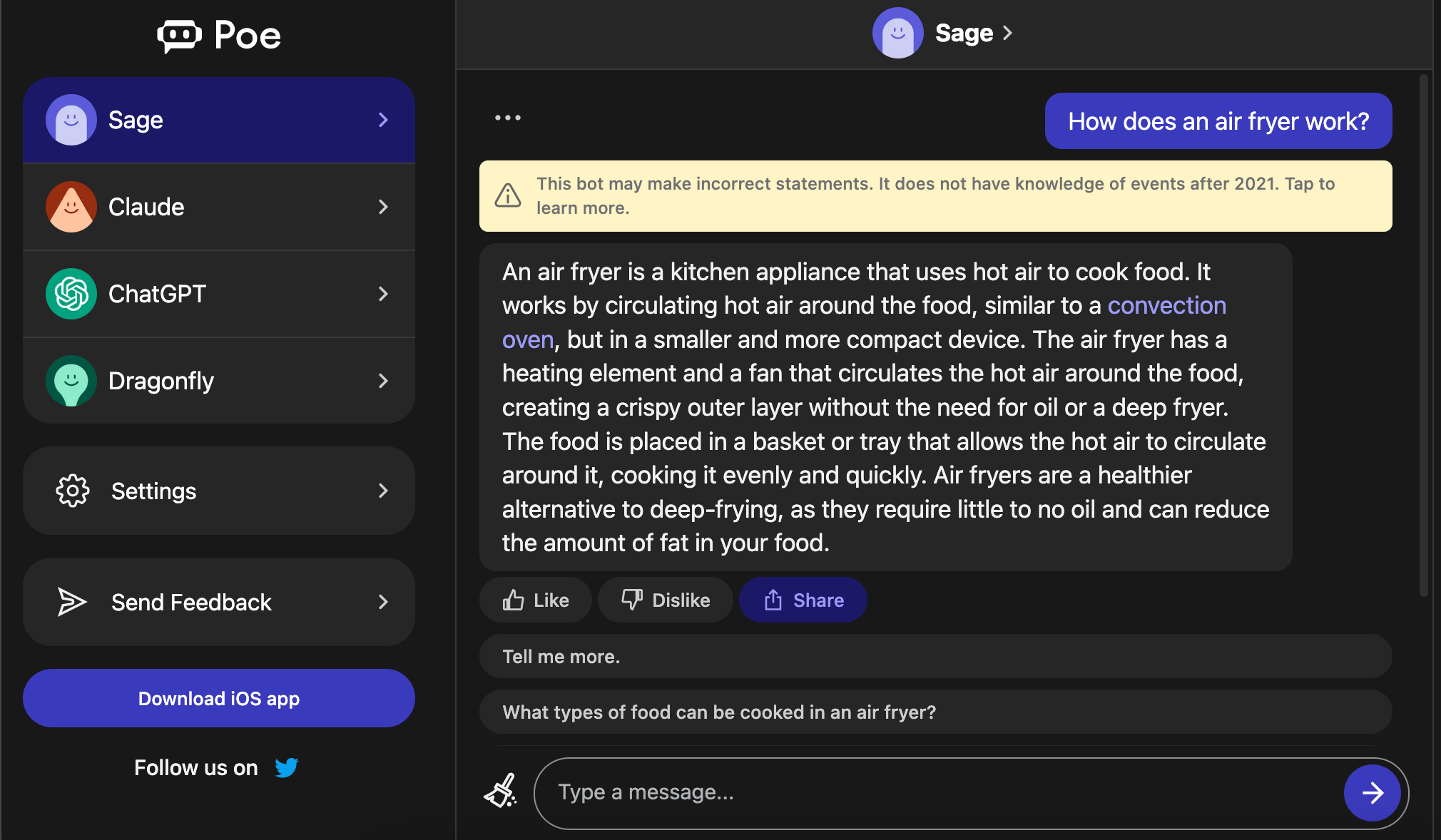Screen dimensions: 1441x840
Task: Click the Twitter bird icon
Action: (x=287, y=768)
